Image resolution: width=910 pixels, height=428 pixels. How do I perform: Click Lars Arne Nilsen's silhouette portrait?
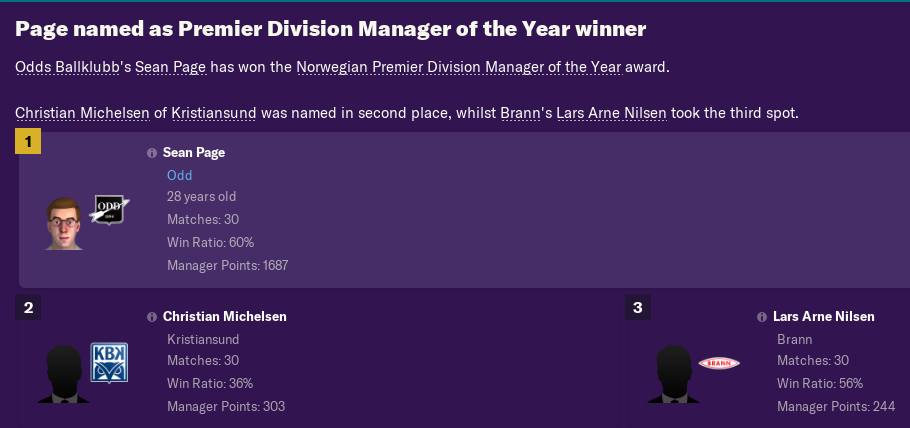(673, 374)
